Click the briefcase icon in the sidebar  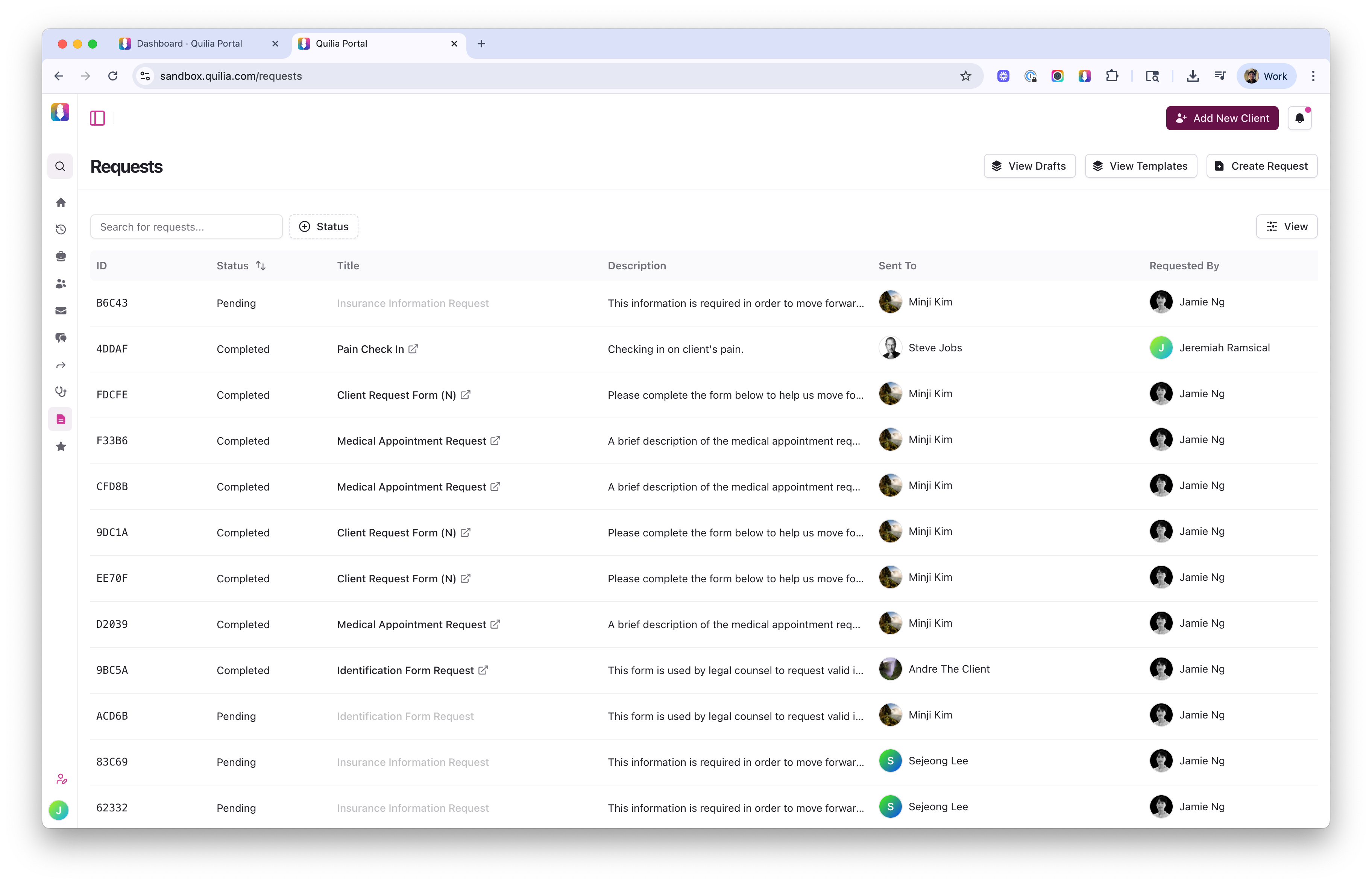60,256
